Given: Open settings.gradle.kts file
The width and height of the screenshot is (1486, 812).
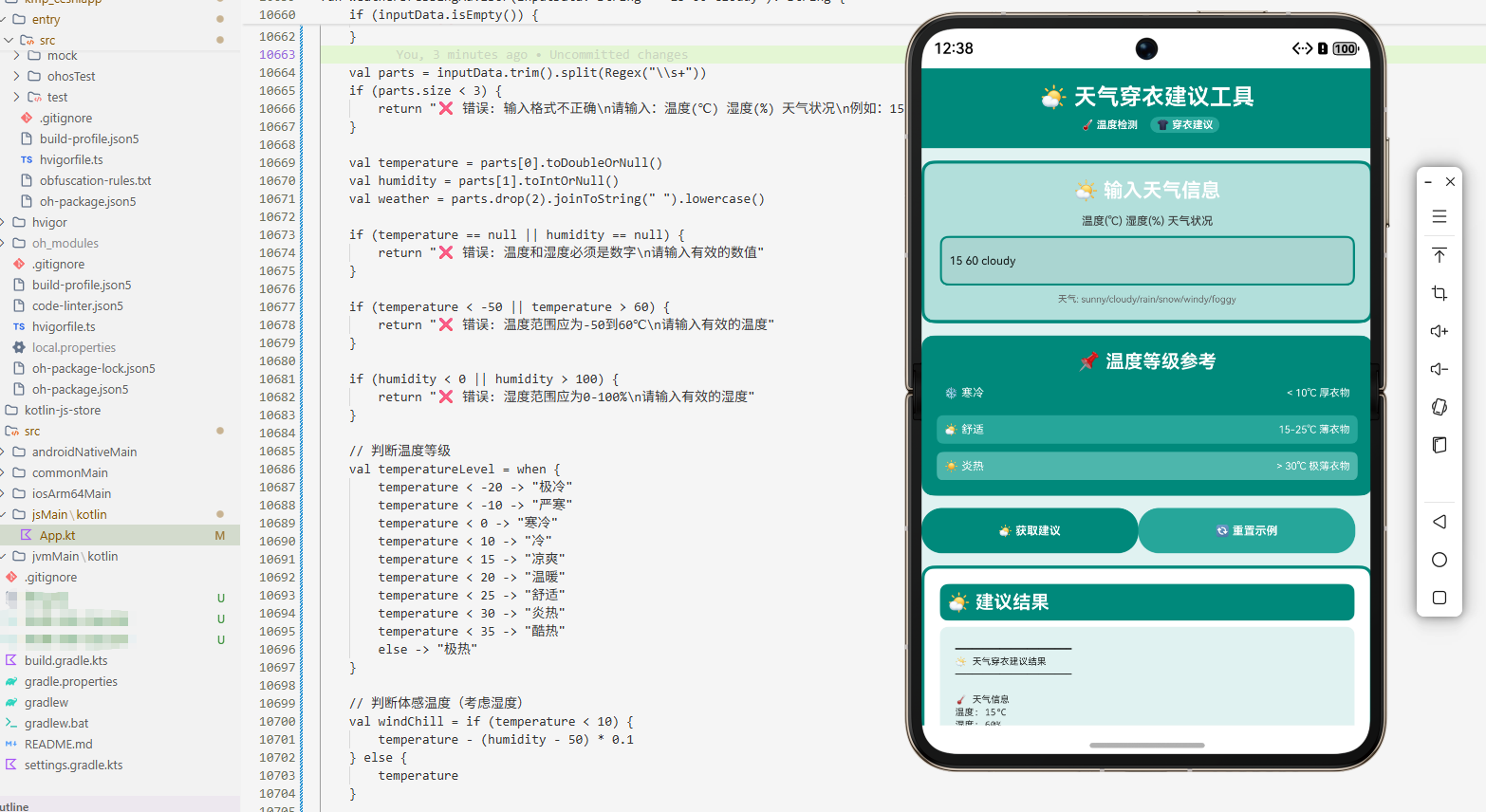Looking at the screenshot, I should click(74, 765).
